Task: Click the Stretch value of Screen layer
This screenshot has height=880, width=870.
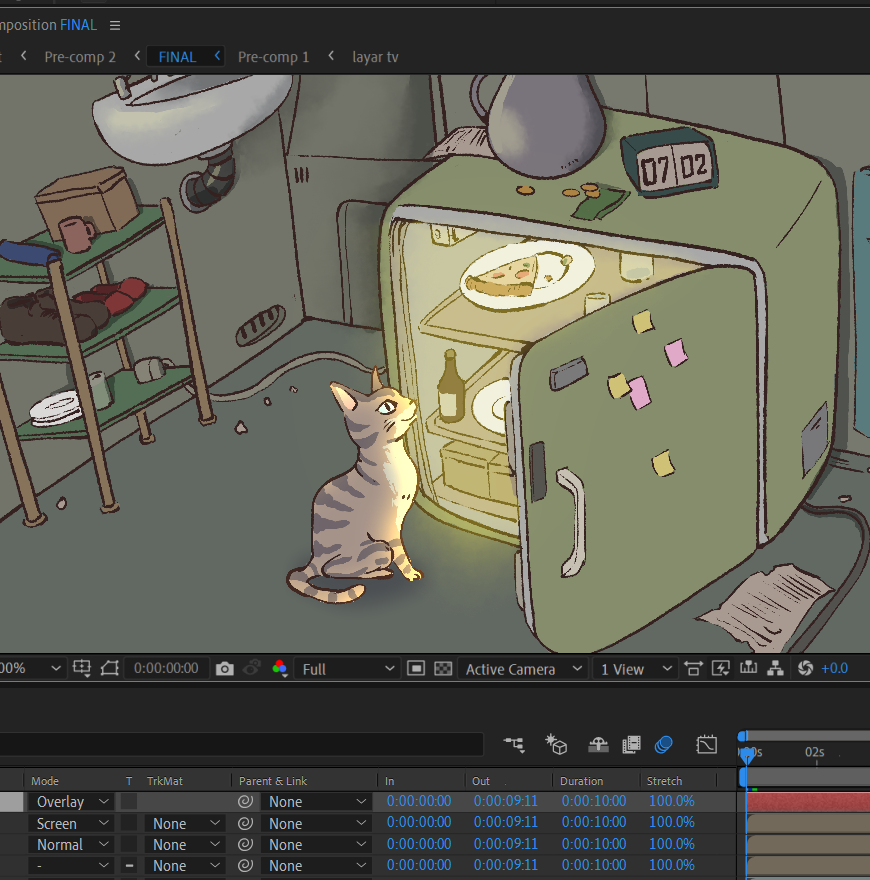Action: pyautogui.click(x=671, y=822)
